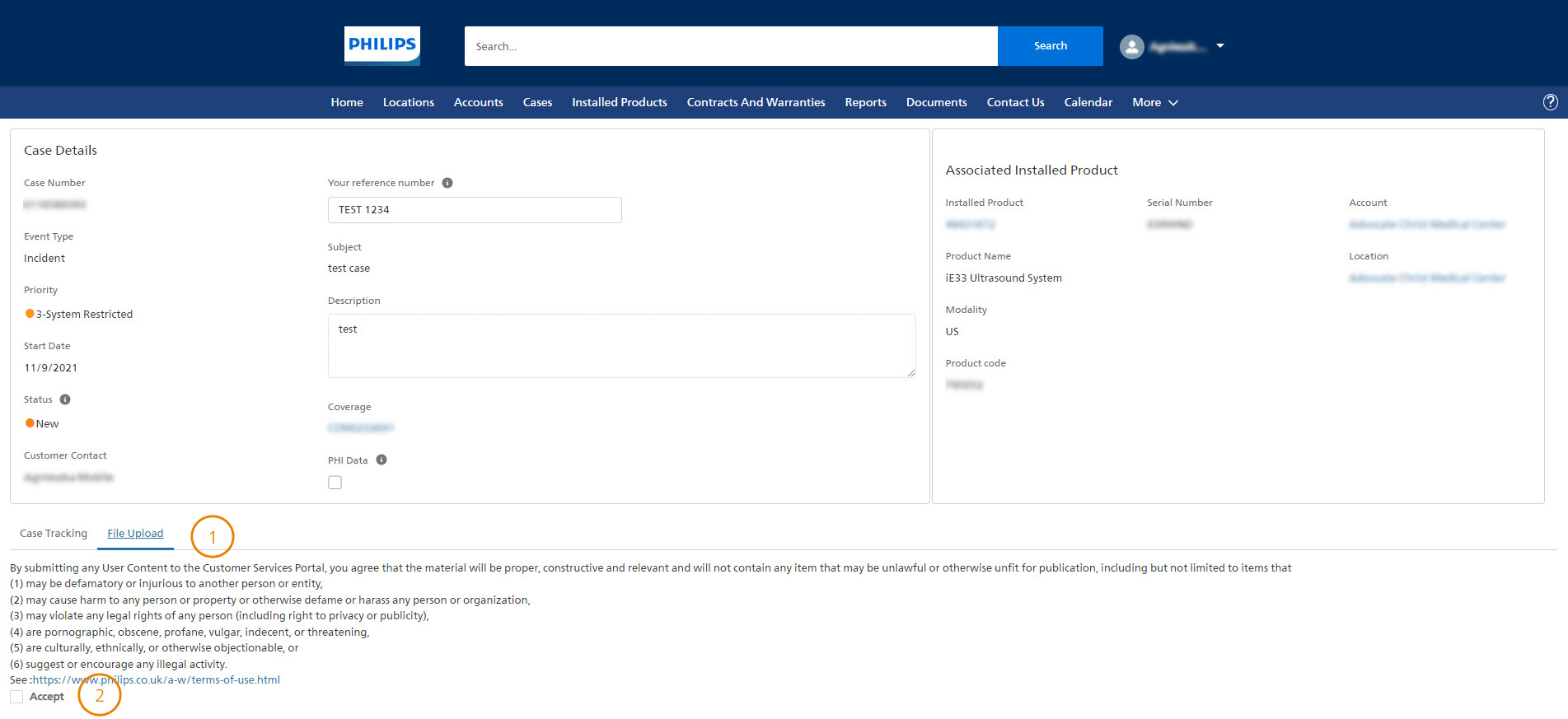Click the reference number field TEST 1234
This screenshot has width=1568, height=719.
tap(475, 210)
